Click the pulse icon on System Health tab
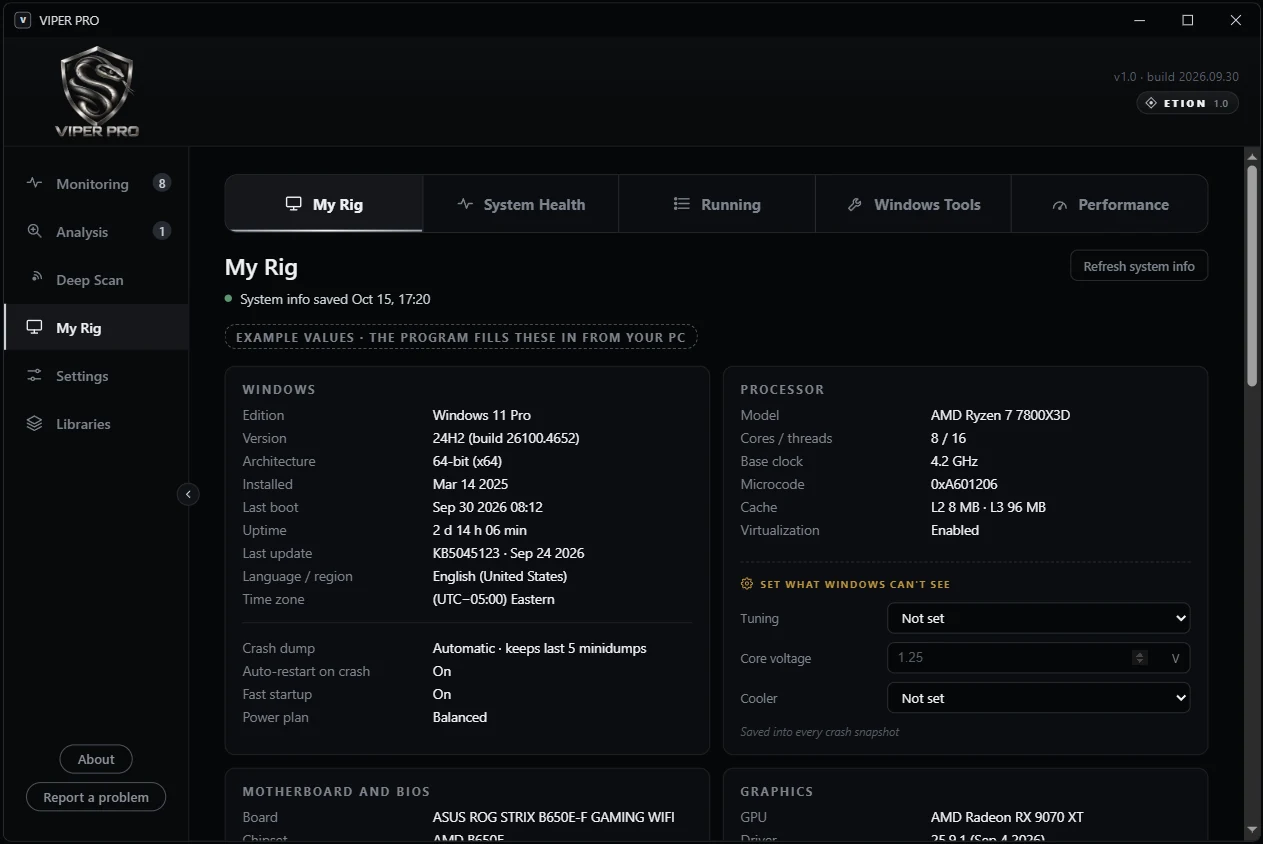 [x=465, y=204]
